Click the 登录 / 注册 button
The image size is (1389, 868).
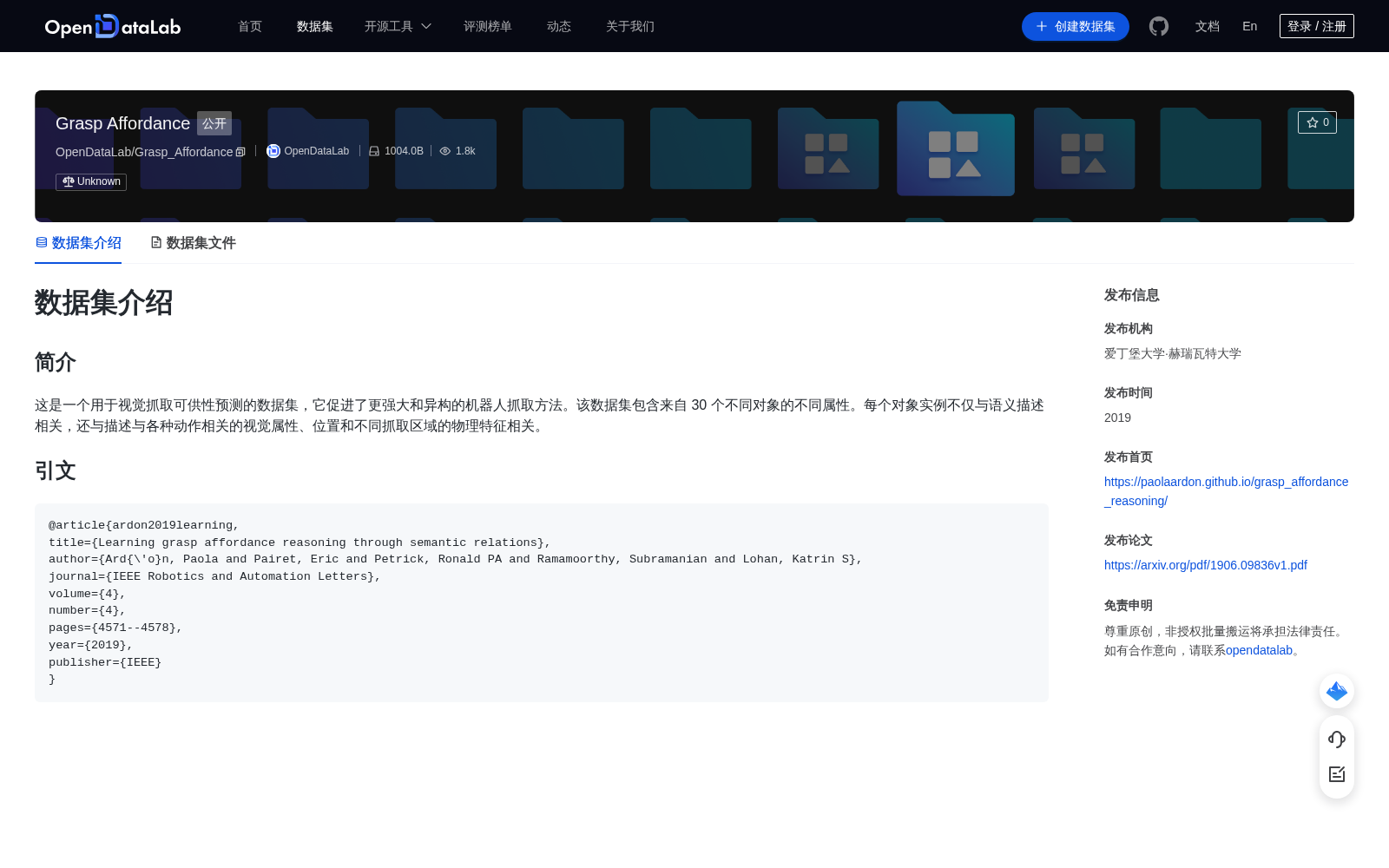1317,26
